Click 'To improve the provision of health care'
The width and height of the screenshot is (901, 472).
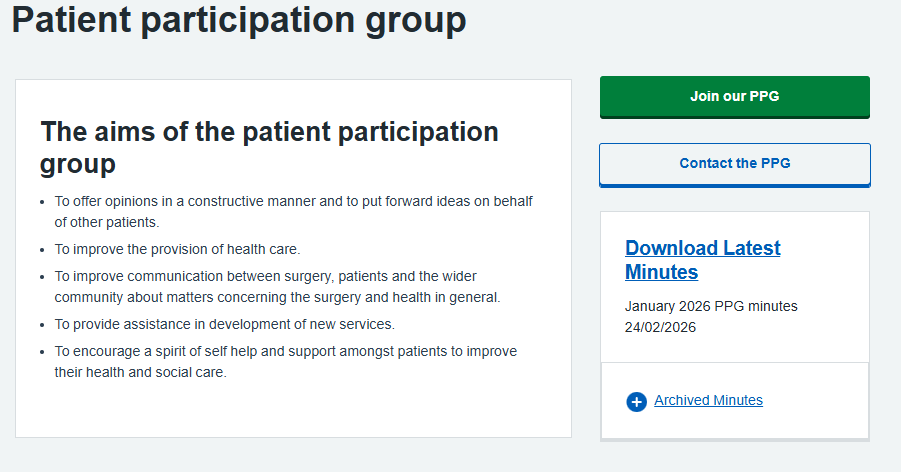click(177, 249)
